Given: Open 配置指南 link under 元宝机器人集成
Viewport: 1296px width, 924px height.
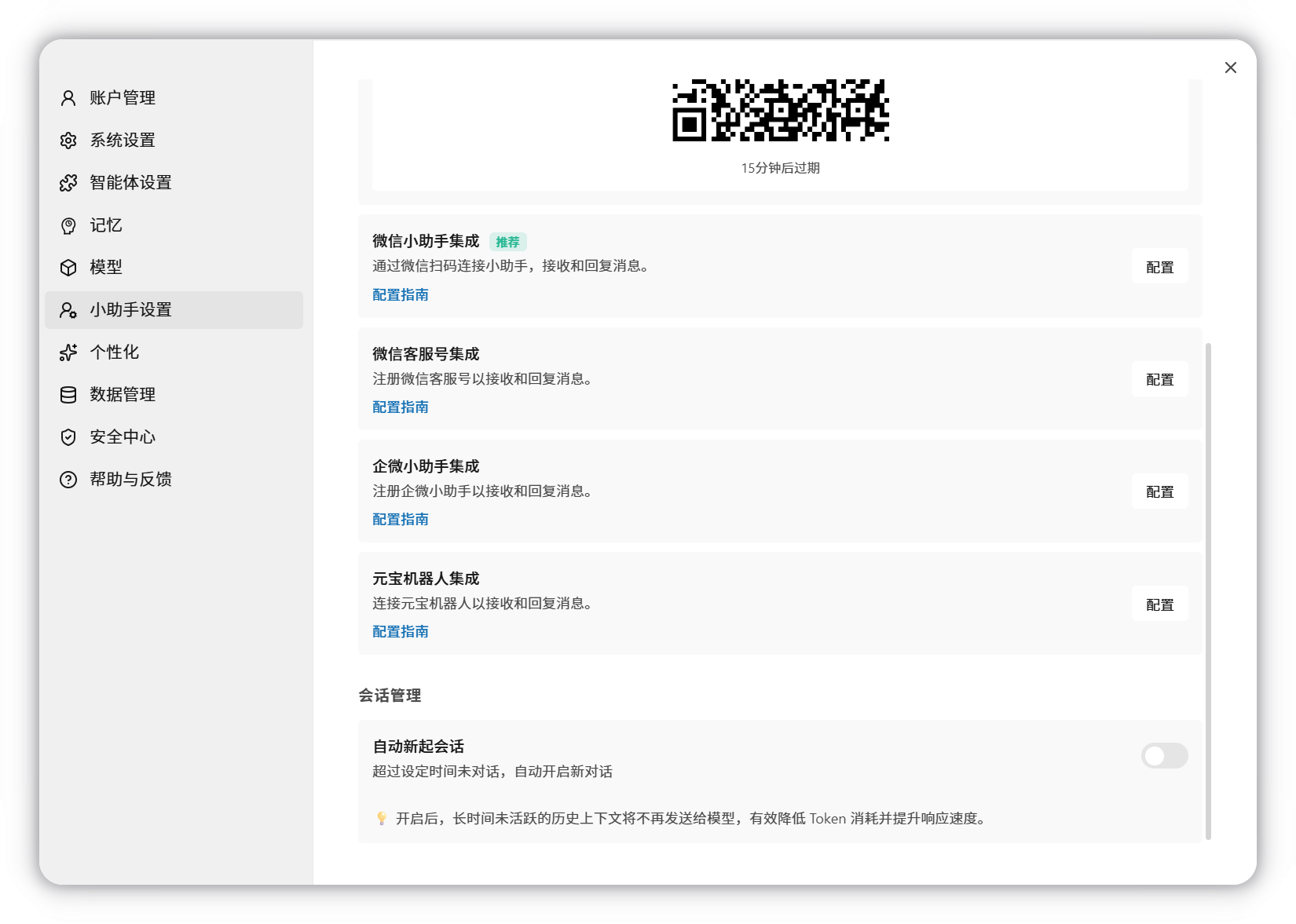Looking at the screenshot, I should coord(401,632).
